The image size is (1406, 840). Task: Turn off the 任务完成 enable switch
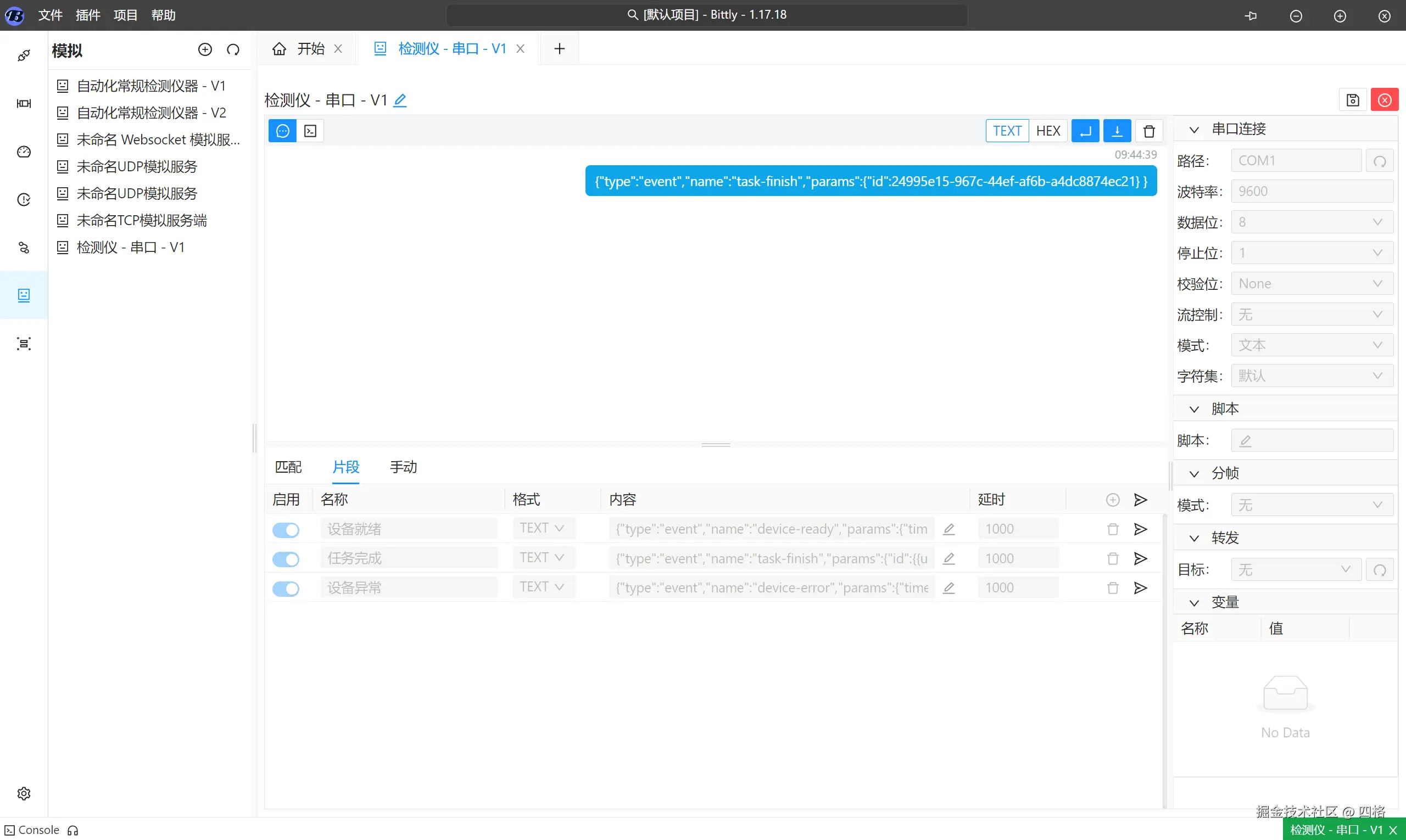286,559
